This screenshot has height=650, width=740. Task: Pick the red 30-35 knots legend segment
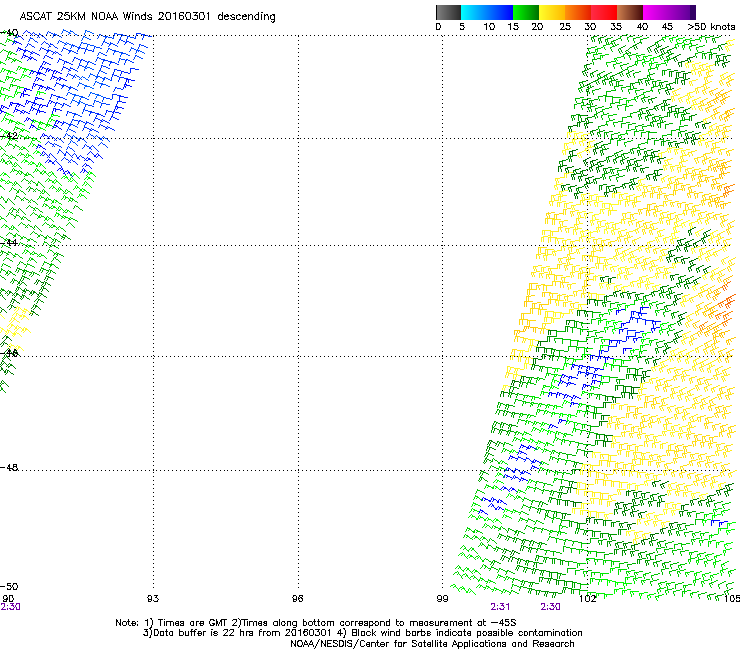click(x=604, y=12)
